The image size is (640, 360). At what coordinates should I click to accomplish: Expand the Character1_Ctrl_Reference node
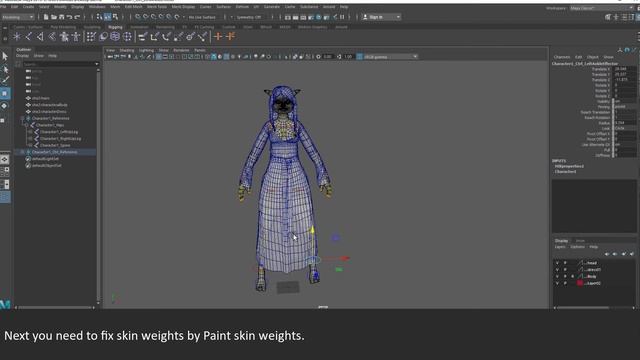[22, 152]
